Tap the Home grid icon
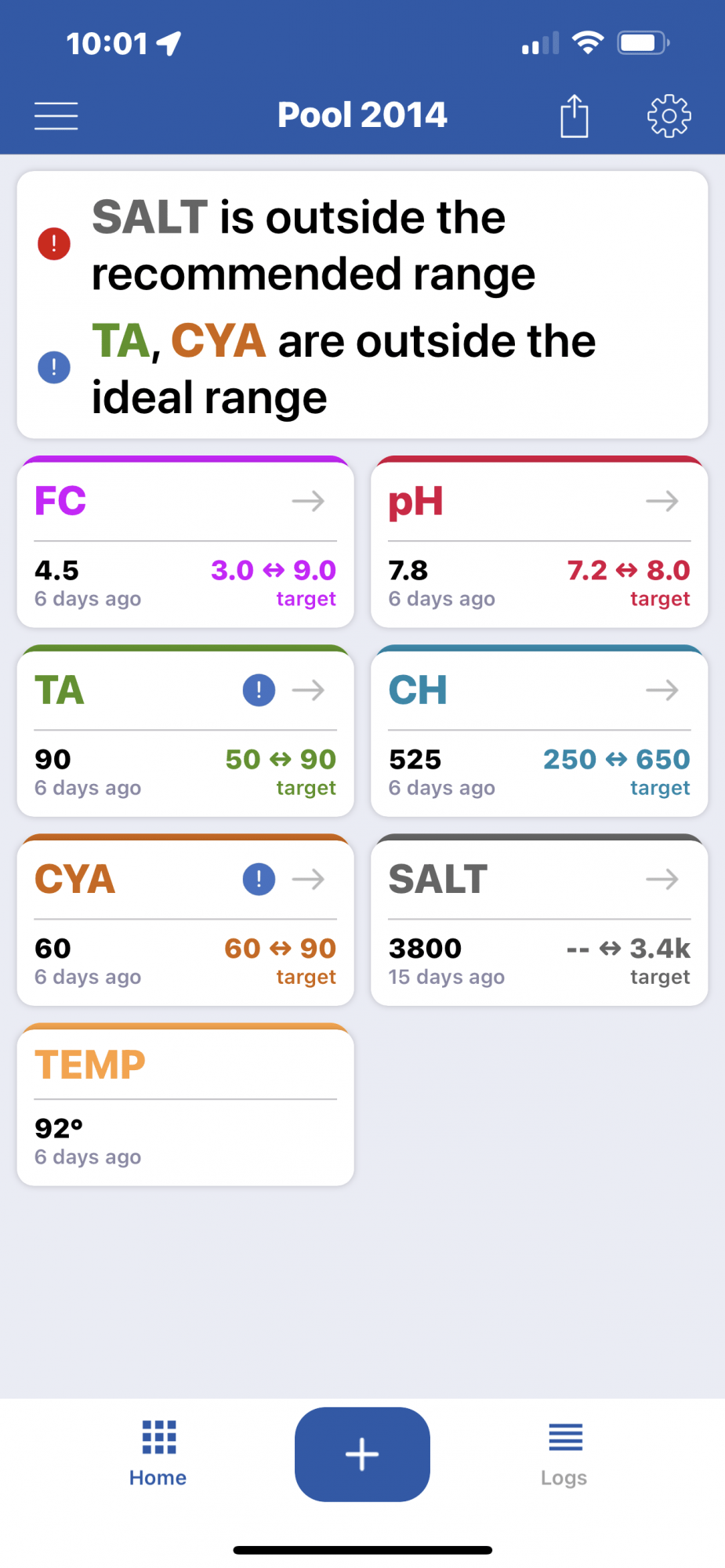This screenshot has width=725, height=1568. pos(159,1437)
